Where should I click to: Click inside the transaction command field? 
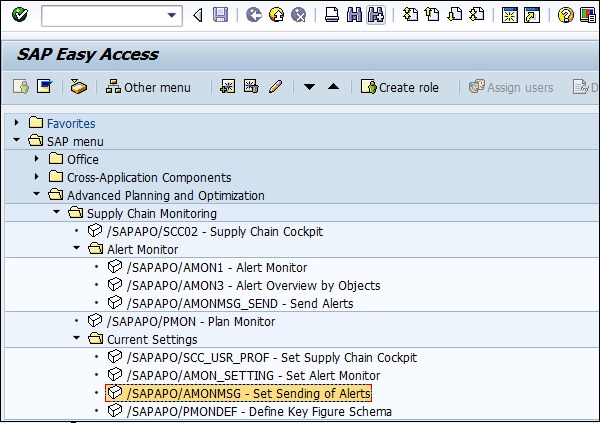coord(103,16)
